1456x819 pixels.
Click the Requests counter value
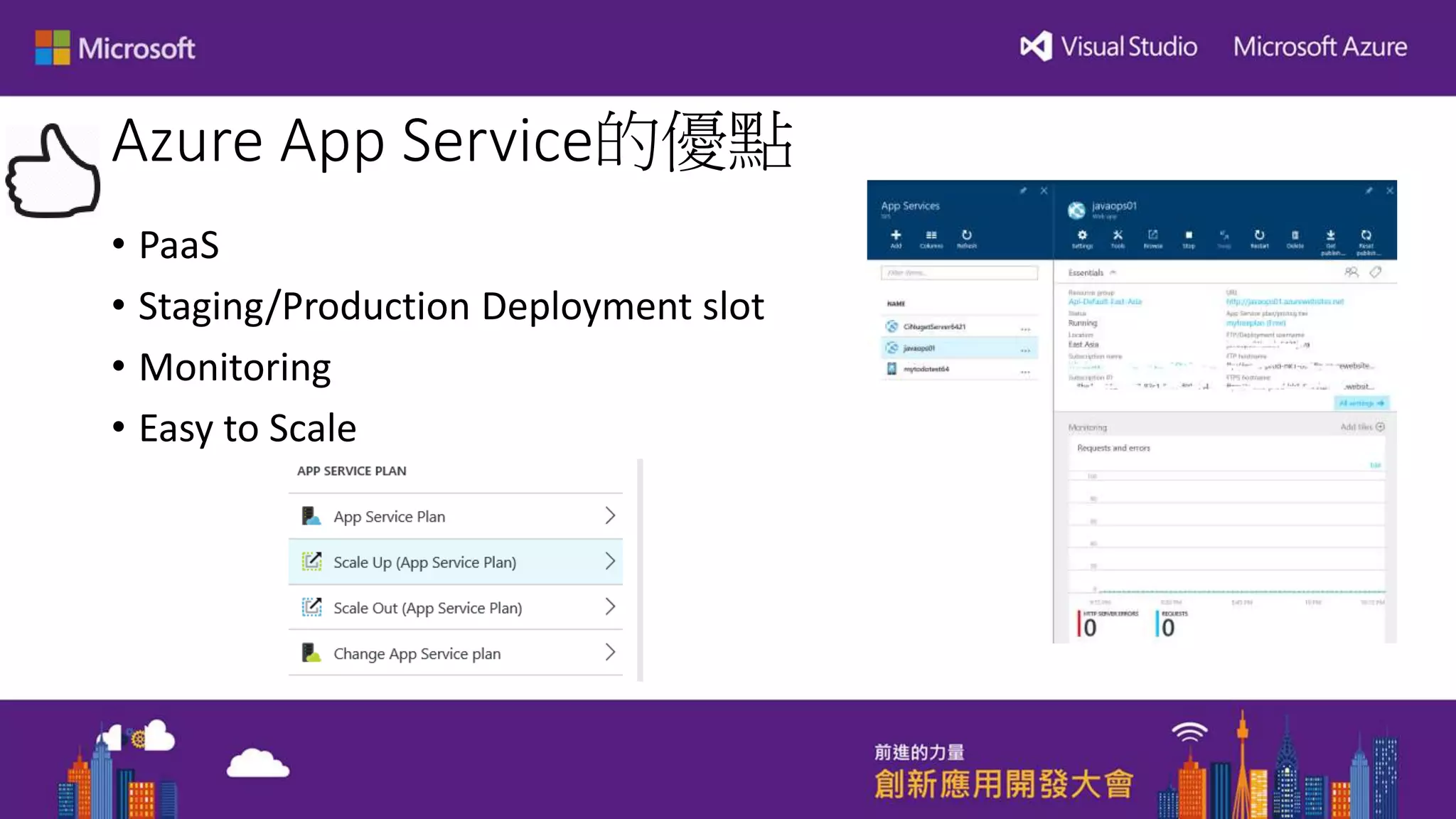tap(1167, 627)
